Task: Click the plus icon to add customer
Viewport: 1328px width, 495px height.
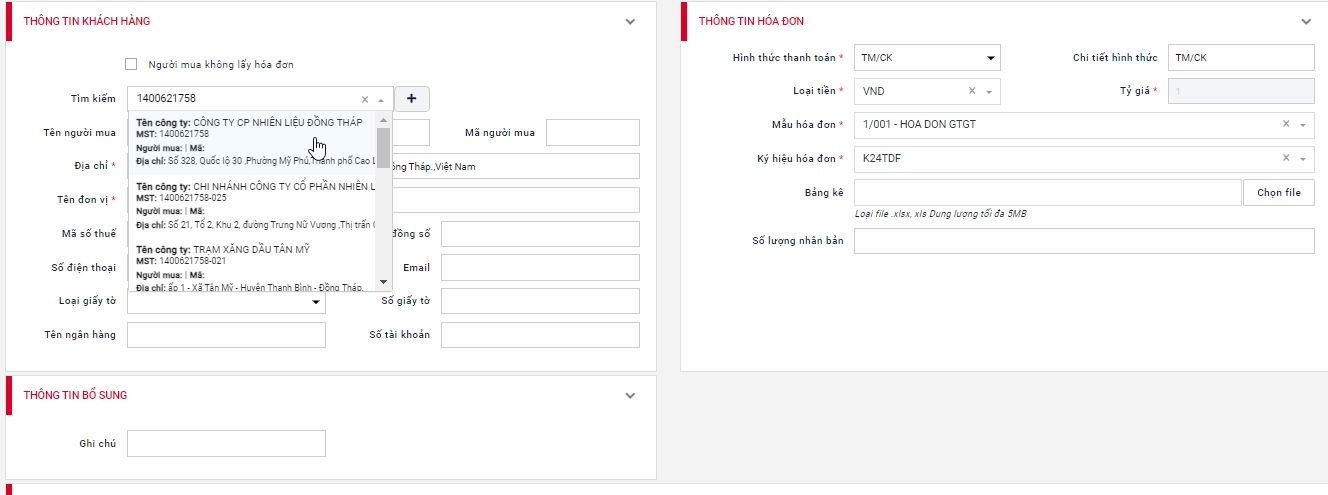Action: [412, 99]
